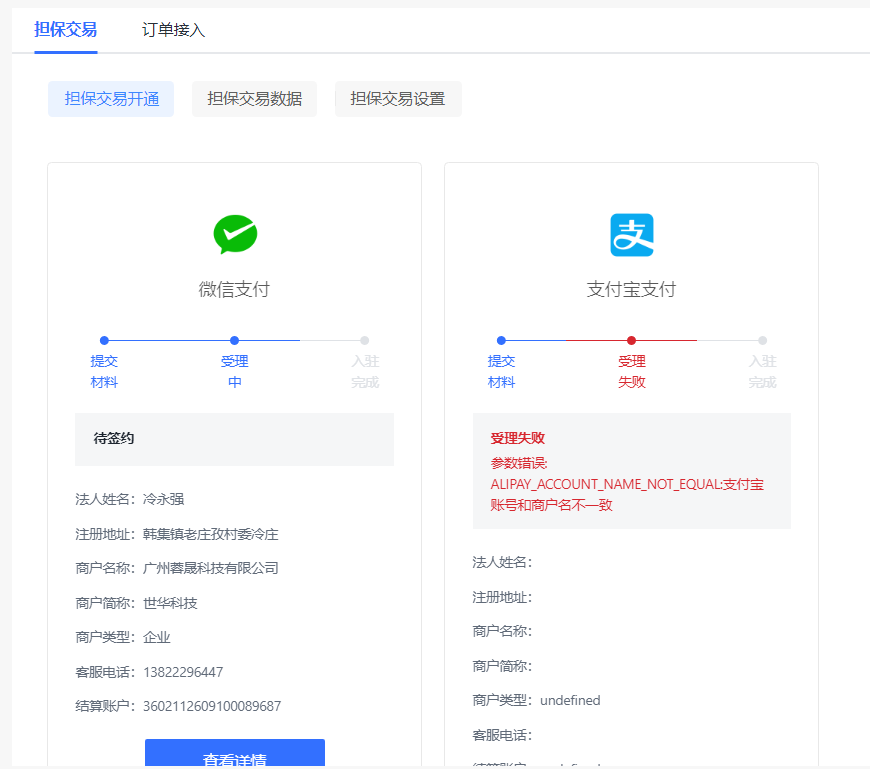Screen dimensions: 870x769
Task: Click merchant name 广州蓉晟科技有限公司
Action: pyautogui.click(x=210, y=568)
